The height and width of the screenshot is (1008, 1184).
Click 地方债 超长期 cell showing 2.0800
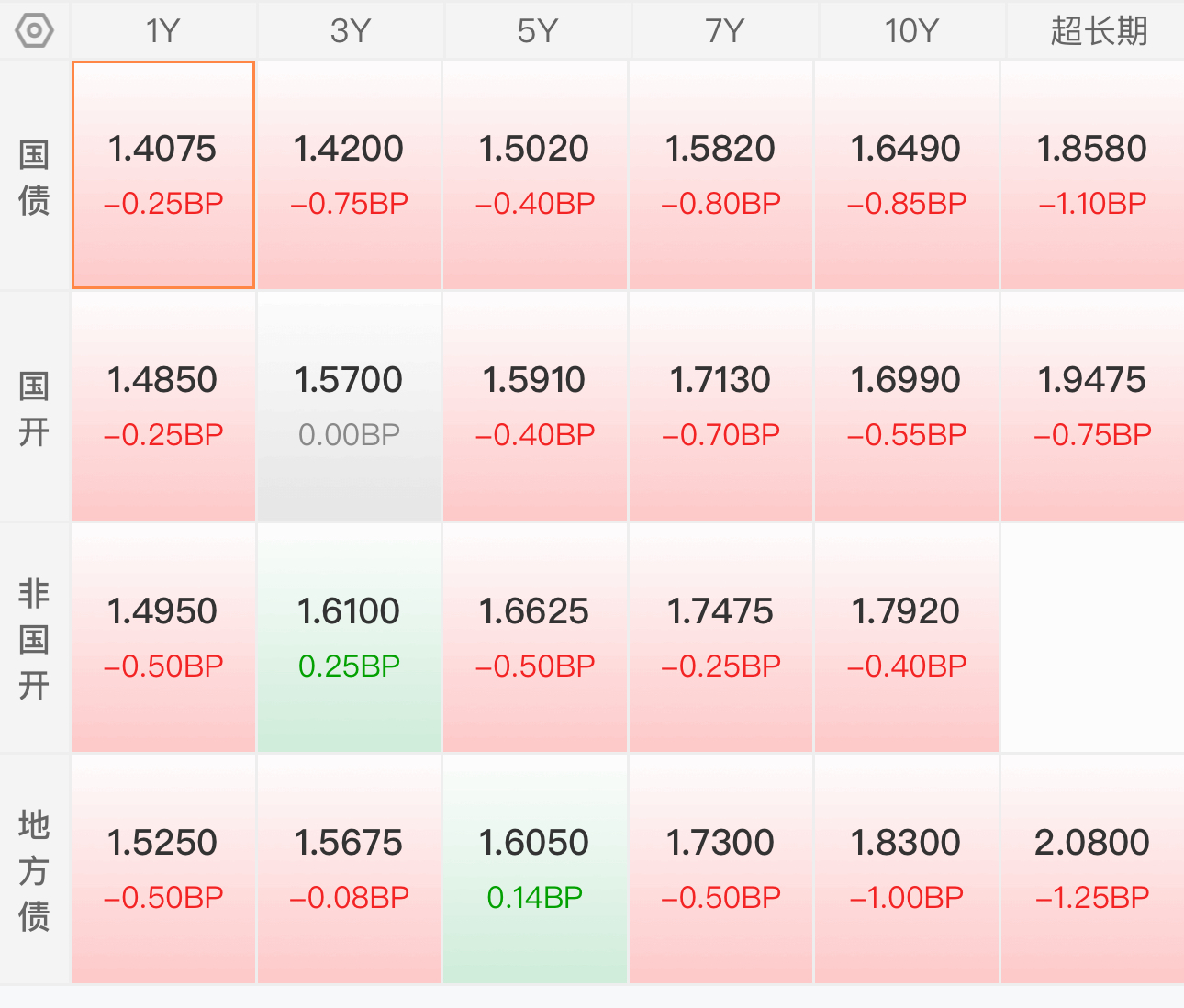pos(1092,869)
